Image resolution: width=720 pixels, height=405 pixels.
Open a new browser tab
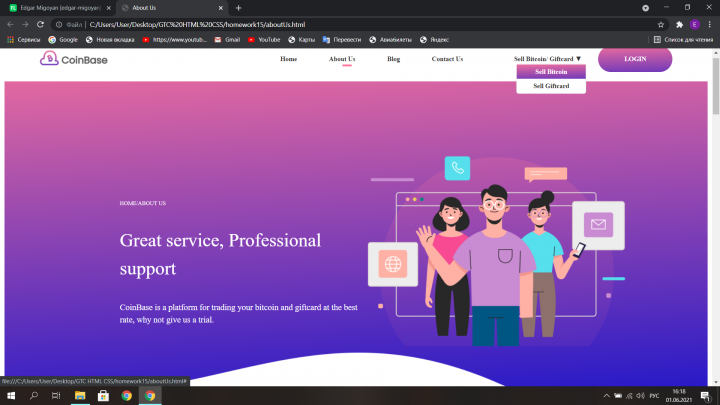[x=238, y=8]
